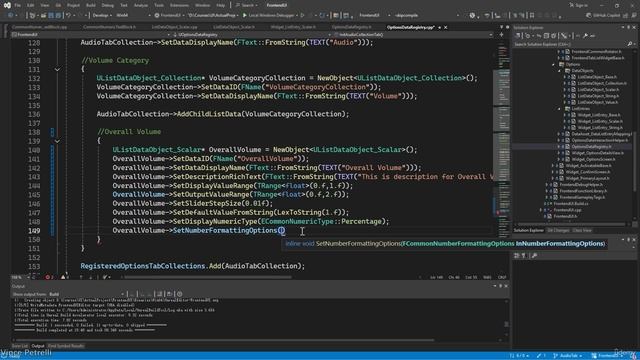Collapse code block at line 139
The height and width of the screenshot is (360, 640).
click(57, 141)
